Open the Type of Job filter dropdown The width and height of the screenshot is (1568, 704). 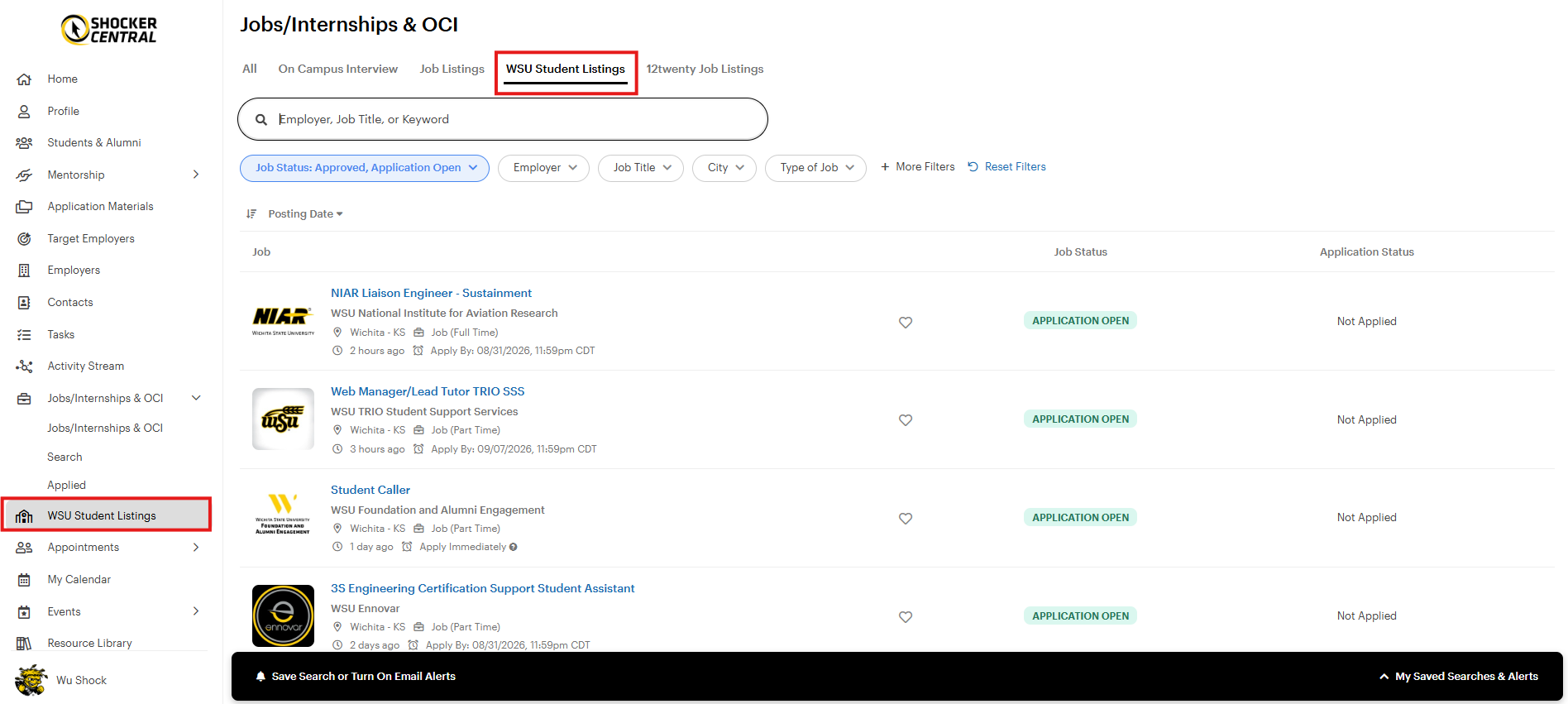815,168
